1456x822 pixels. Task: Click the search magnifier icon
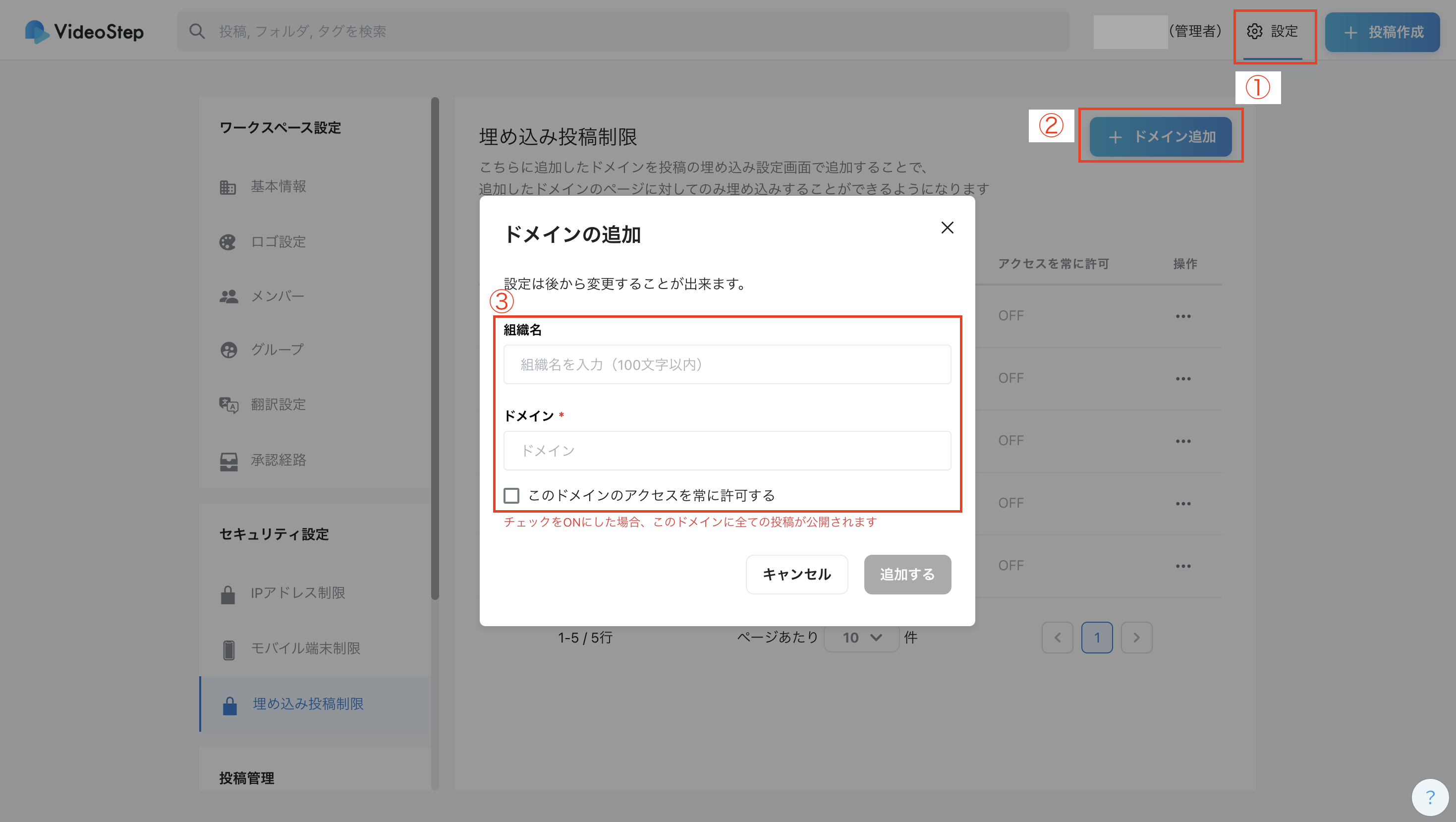coord(197,31)
